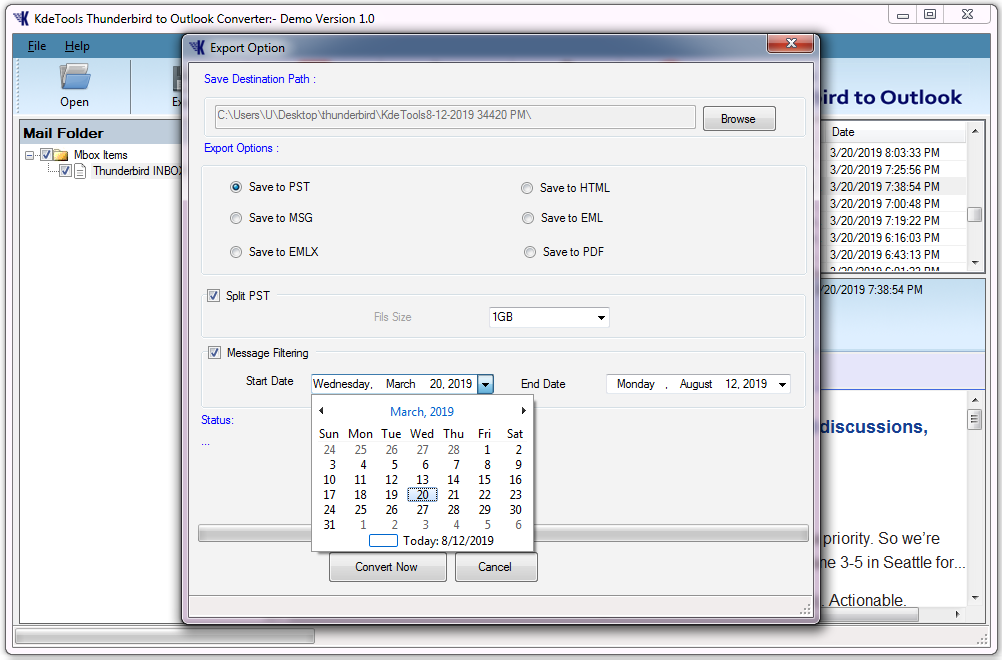Select Save to MSG radio button
1002x660 pixels.
[x=236, y=218]
